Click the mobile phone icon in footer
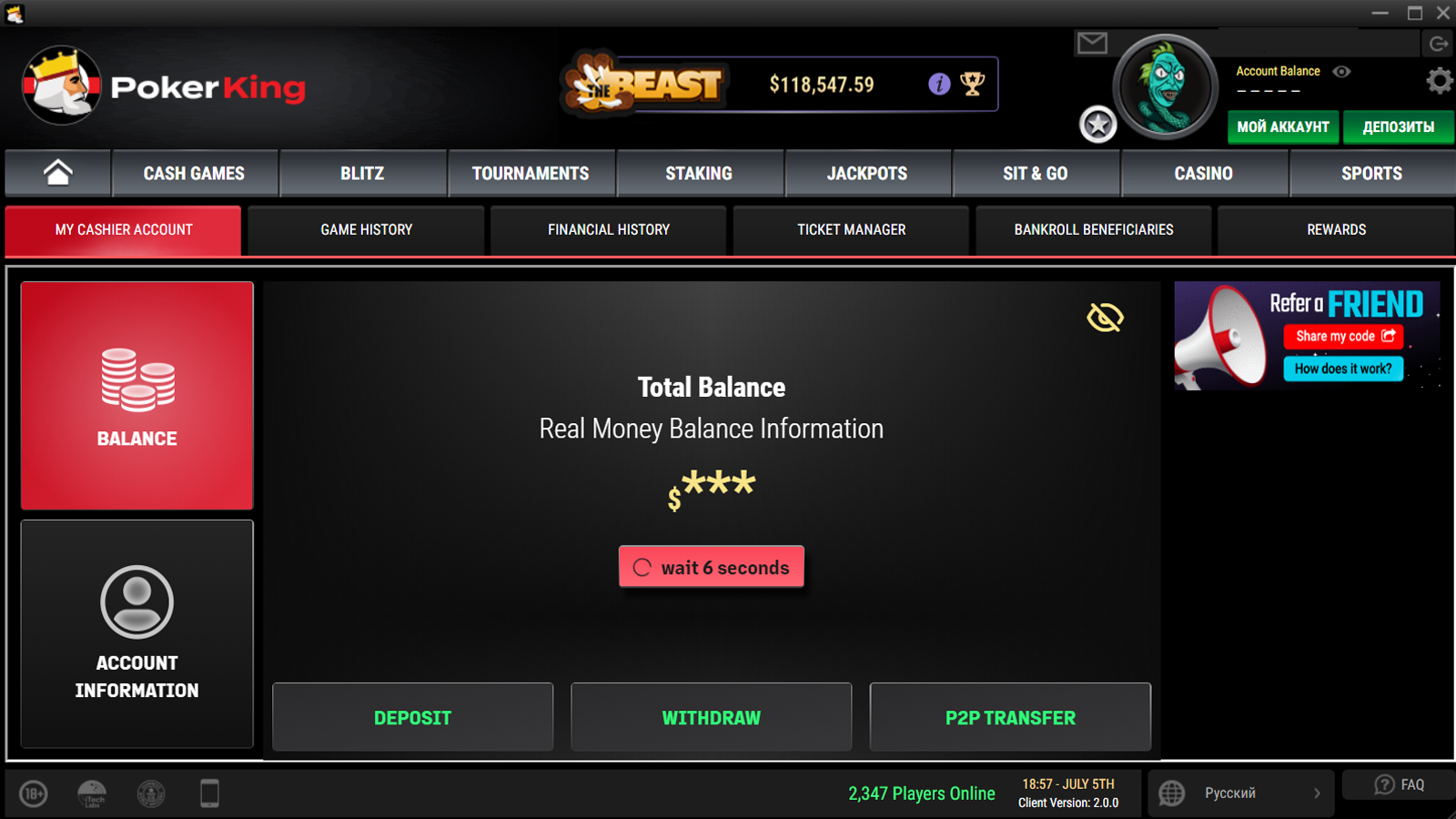Viewport: 1456px width, 819px height. tap(209, 794)
